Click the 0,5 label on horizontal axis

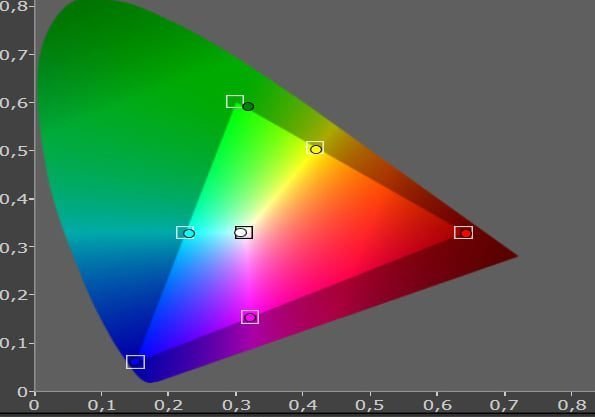(369, 405)
